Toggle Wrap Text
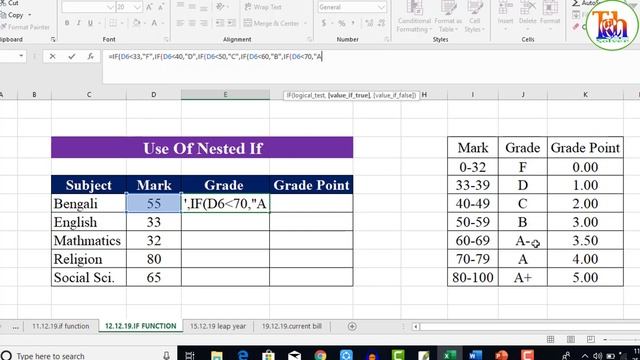Image resolution: width=640 pixels, height=360 pixels. [263, 7]
